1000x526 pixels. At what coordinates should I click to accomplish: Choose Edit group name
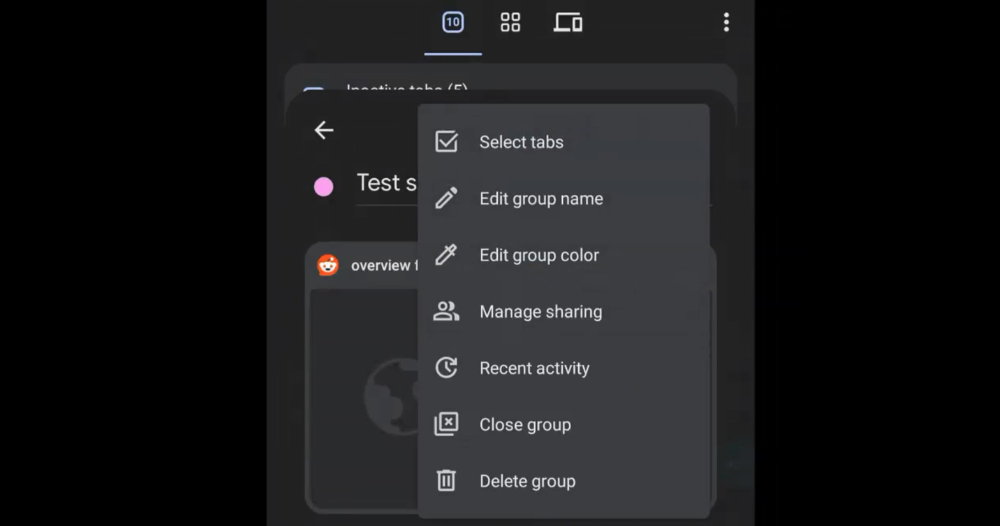[x=564, y=199]
